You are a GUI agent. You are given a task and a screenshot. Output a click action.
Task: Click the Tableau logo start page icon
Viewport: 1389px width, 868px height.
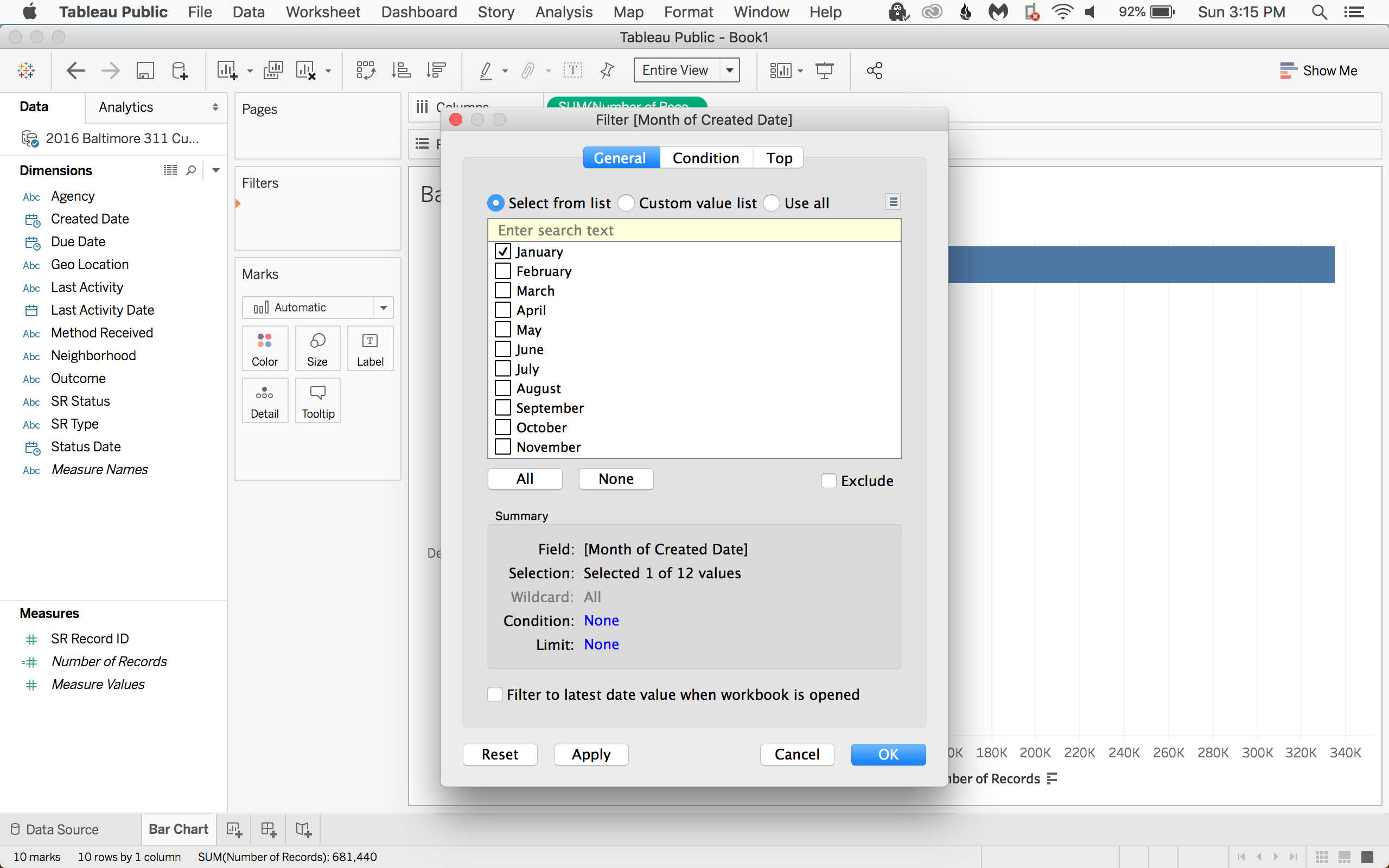tap(27, 71)
